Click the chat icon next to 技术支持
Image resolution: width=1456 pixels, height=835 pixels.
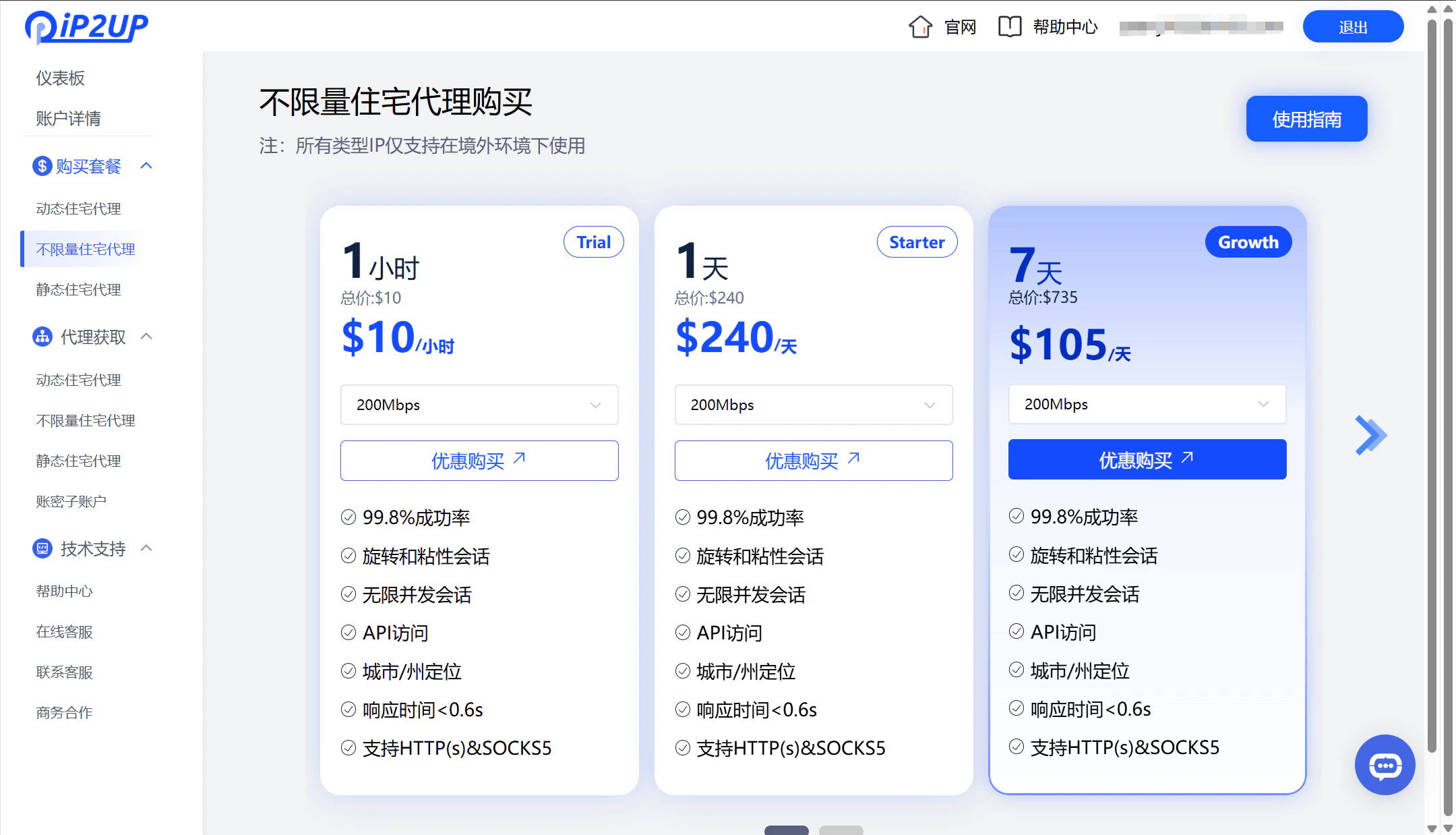(41, 548)
